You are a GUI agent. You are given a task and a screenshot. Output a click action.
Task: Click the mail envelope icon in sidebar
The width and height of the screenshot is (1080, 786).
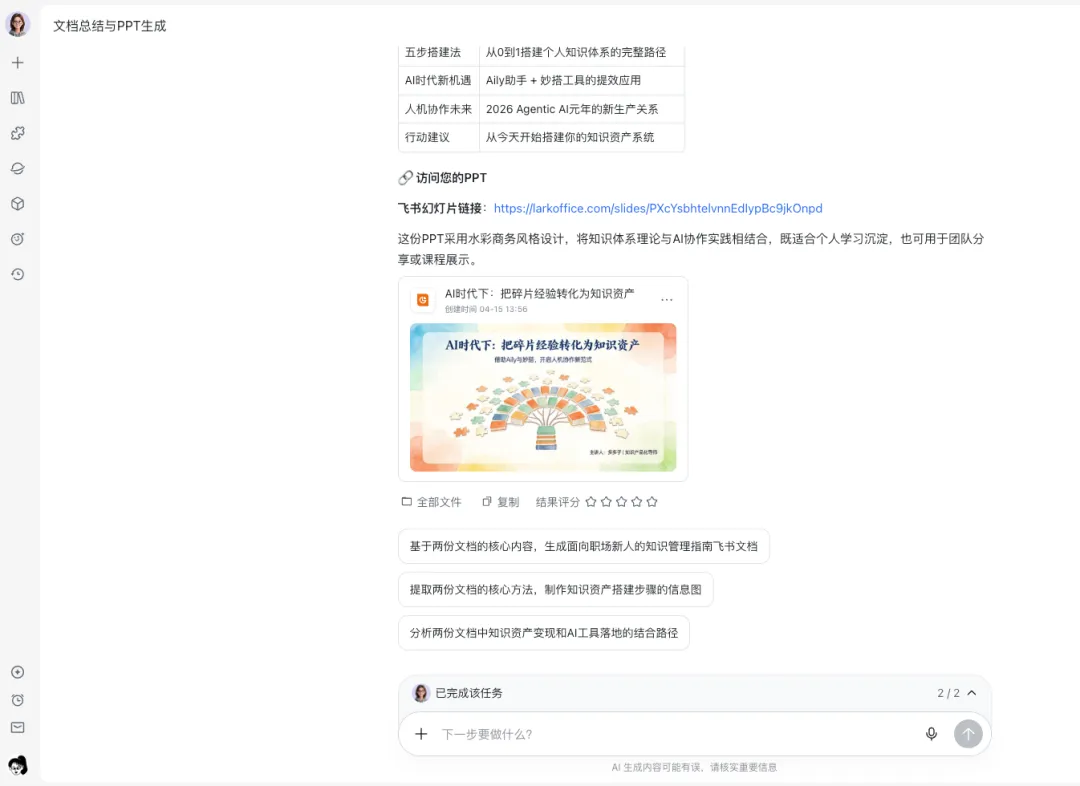click(18, 727)
